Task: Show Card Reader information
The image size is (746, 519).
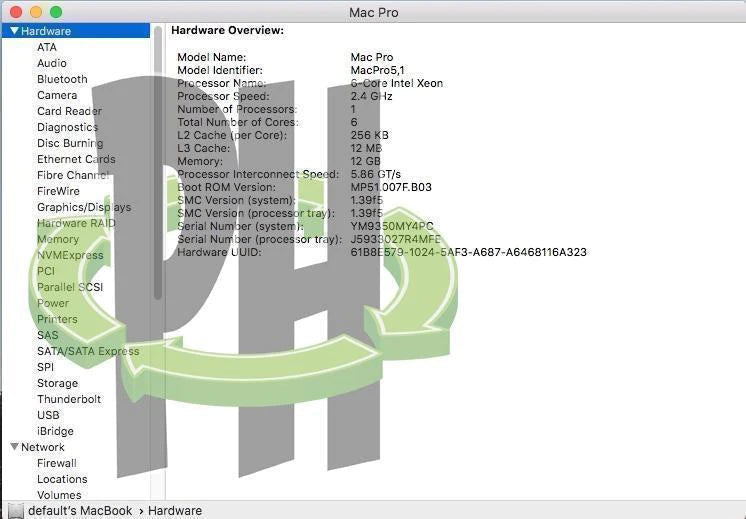Action: click(x=69, y=111)
